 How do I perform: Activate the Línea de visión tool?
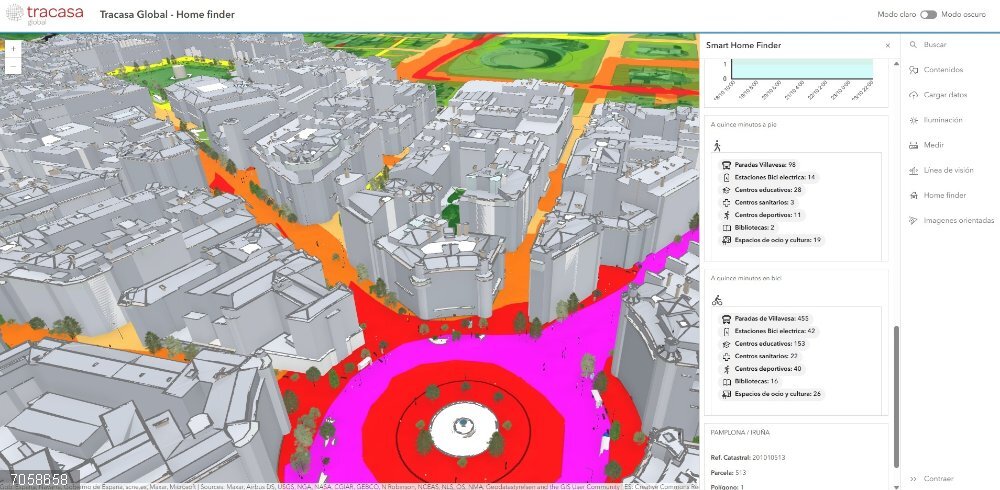point(947,170)
